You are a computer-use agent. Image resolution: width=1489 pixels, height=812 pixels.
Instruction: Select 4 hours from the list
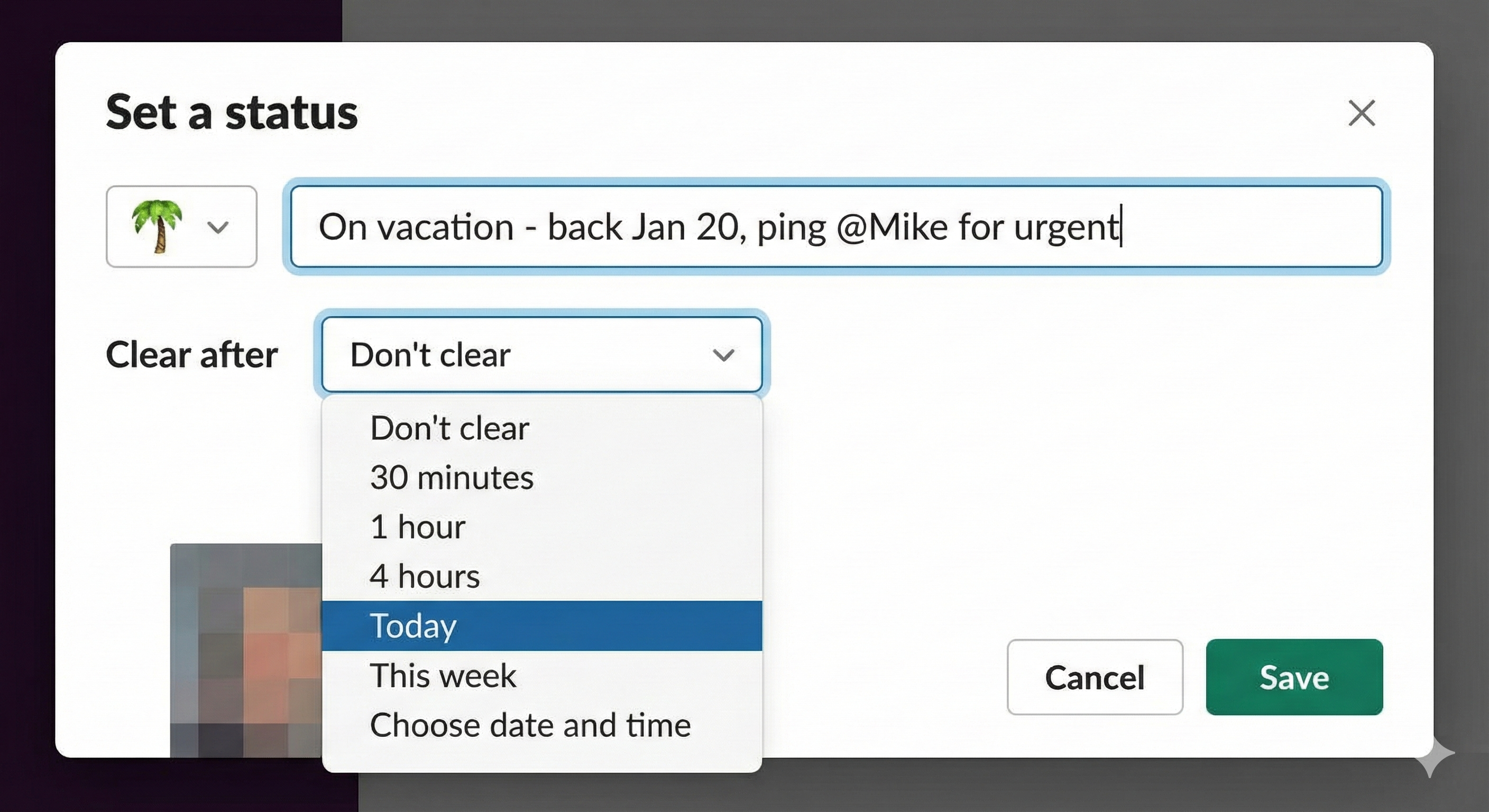point(424,575)
